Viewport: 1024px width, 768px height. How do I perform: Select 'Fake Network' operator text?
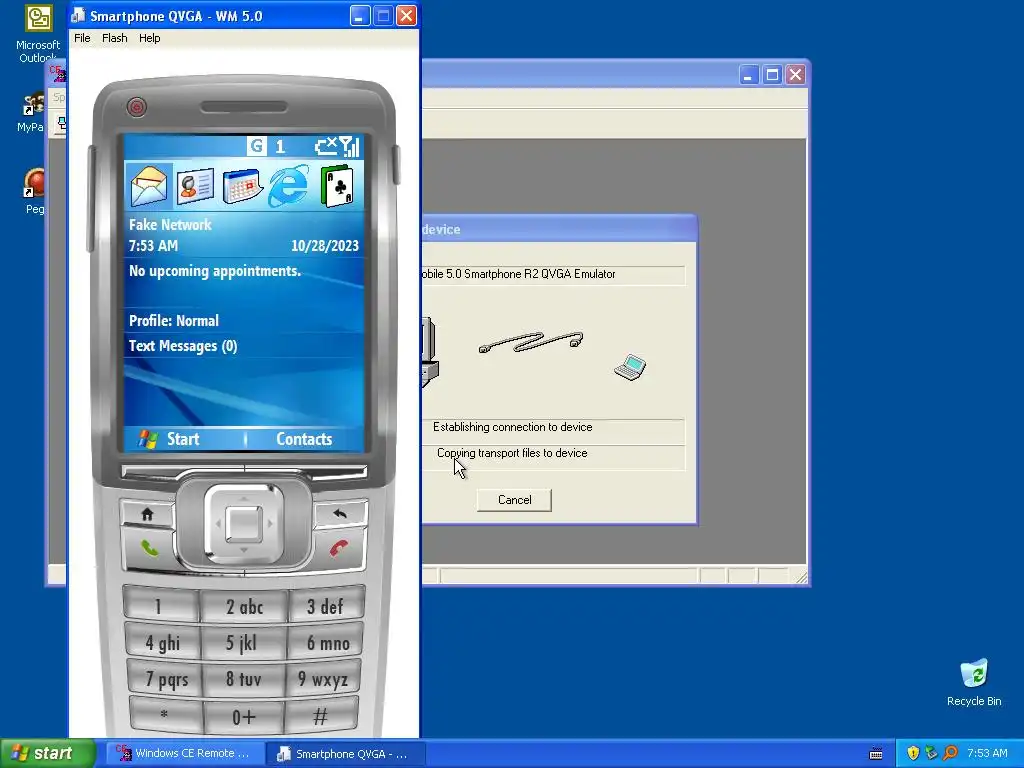170,225
